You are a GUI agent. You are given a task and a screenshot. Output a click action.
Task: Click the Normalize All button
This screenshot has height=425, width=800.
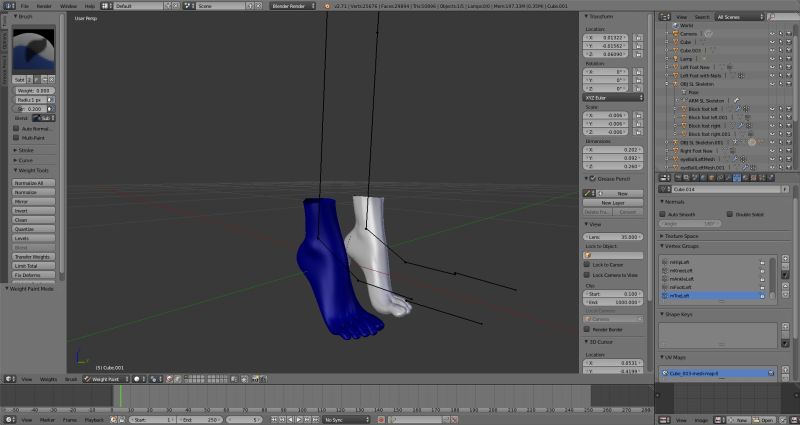pos(34,183)
